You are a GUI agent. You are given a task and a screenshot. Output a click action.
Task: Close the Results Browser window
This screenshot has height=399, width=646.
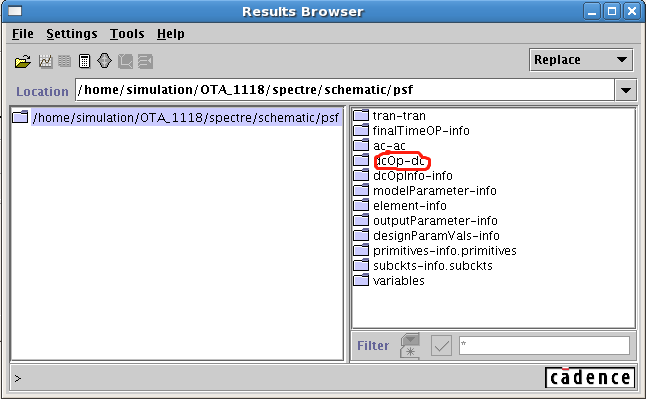(x=631, y=11)
